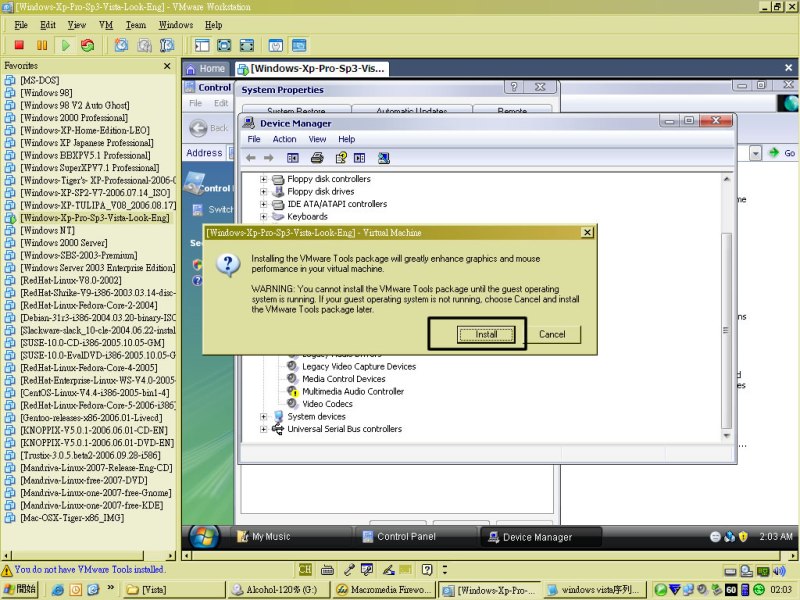800x600 pixels.
Task: Click the green Go arrow icon
Action: tap(774, 153)
